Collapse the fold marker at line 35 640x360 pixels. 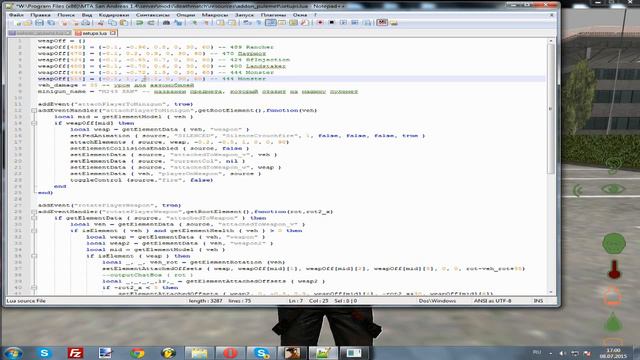tap(34, 256)
